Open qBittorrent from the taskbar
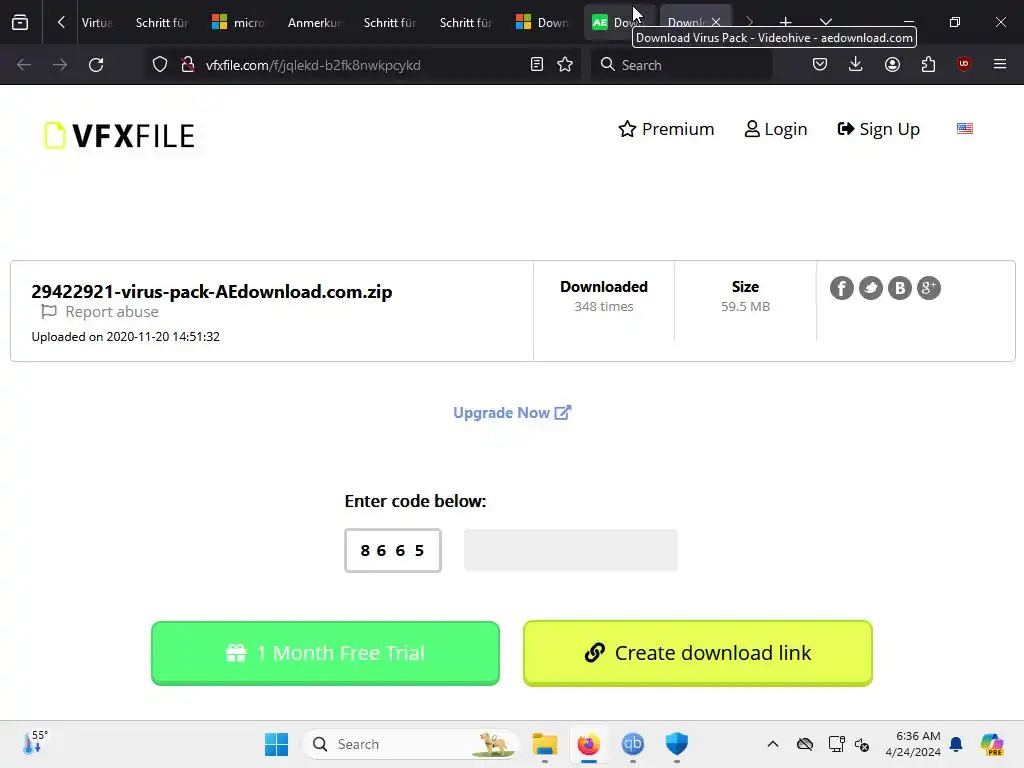This screenshot has height=768, width=1024. [632, 744]
